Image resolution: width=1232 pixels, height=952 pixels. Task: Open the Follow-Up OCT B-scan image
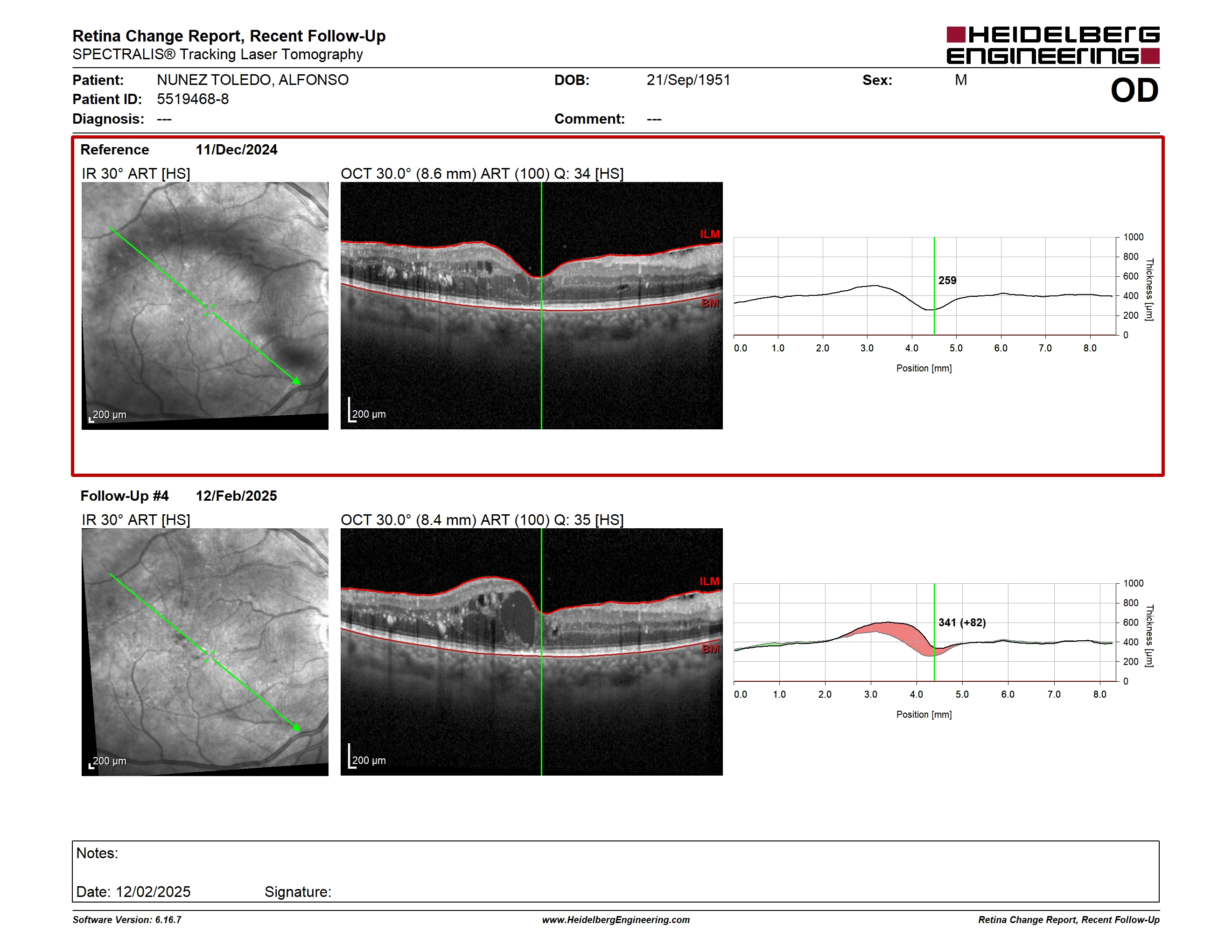532,651
